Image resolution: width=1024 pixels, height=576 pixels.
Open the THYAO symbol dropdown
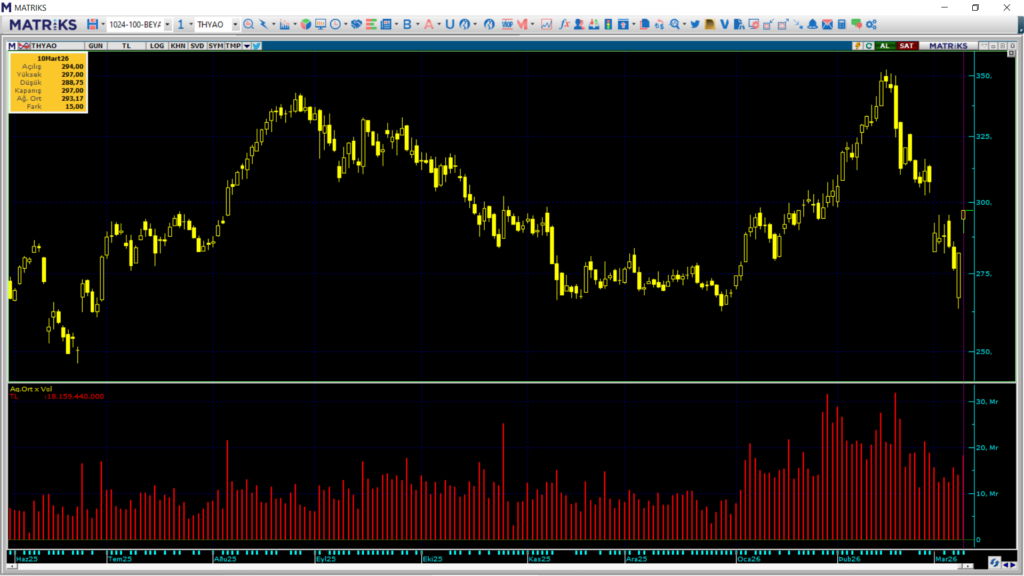(235, 24)
